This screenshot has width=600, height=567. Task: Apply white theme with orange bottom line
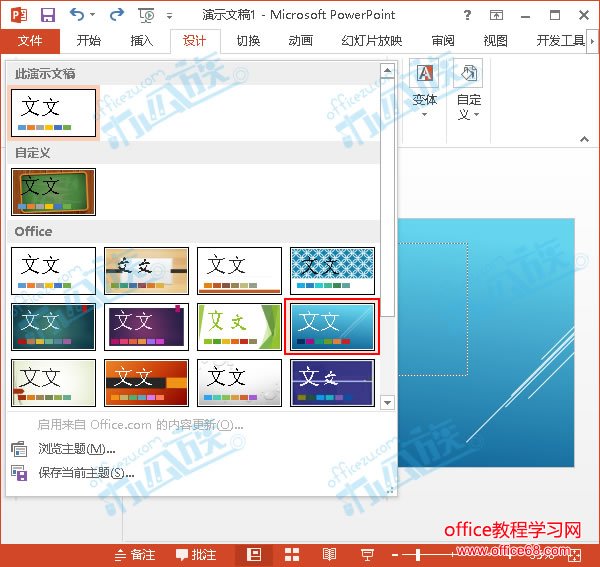pyautogui.click(x=239, y=270)
